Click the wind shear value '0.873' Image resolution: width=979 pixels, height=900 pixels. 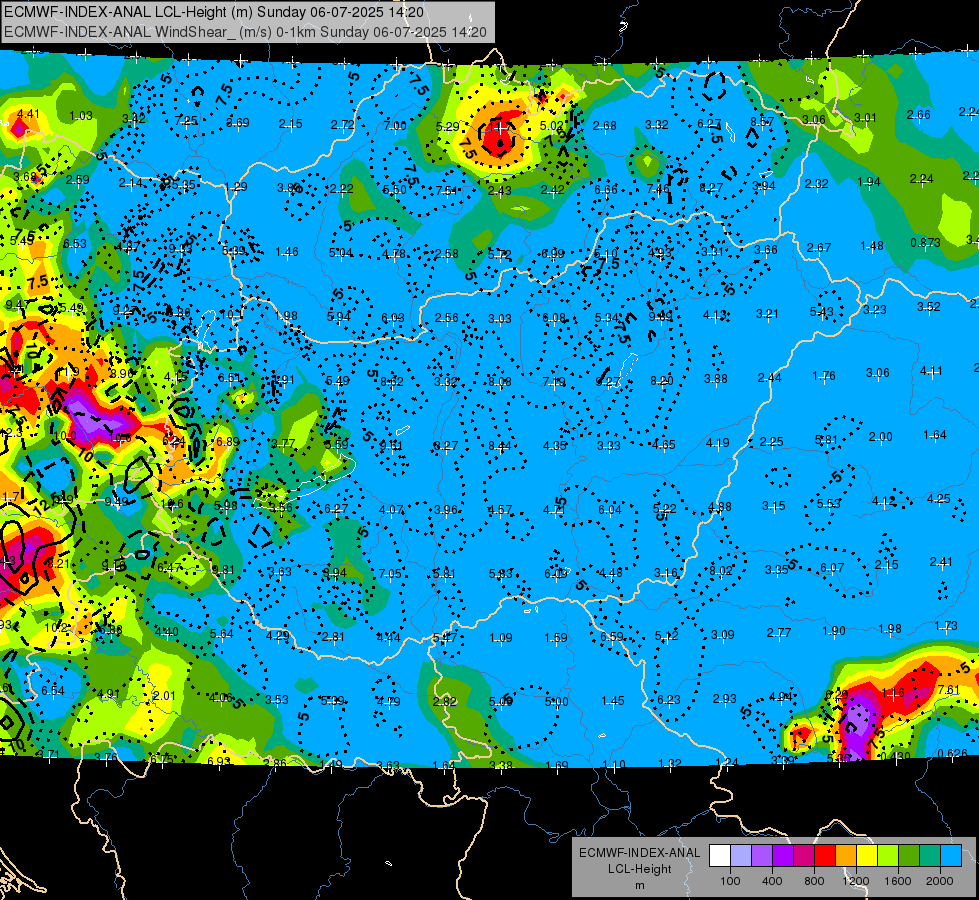(x=925, y=242)
